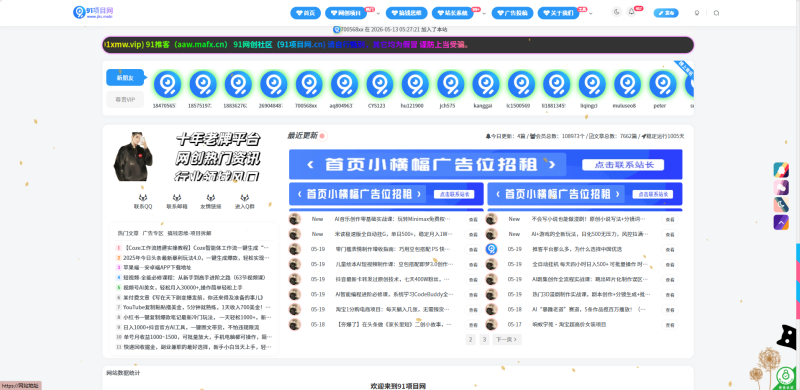Viewport: 800px width, 390px height.
Task: Switch to 热门文章 tab
Action: coord(128,233)
